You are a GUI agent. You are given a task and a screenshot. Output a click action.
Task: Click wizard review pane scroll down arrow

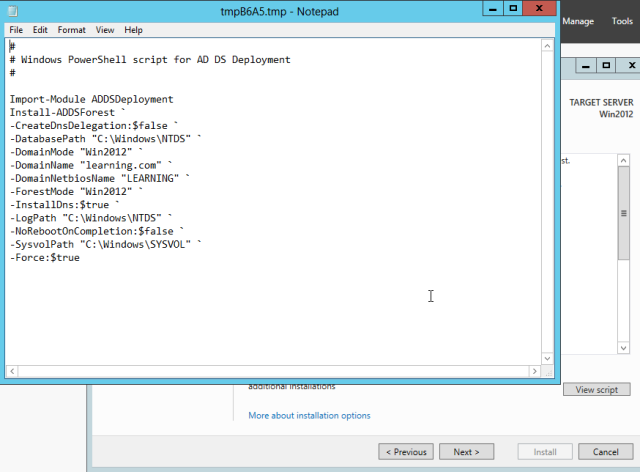coord(623,348)
